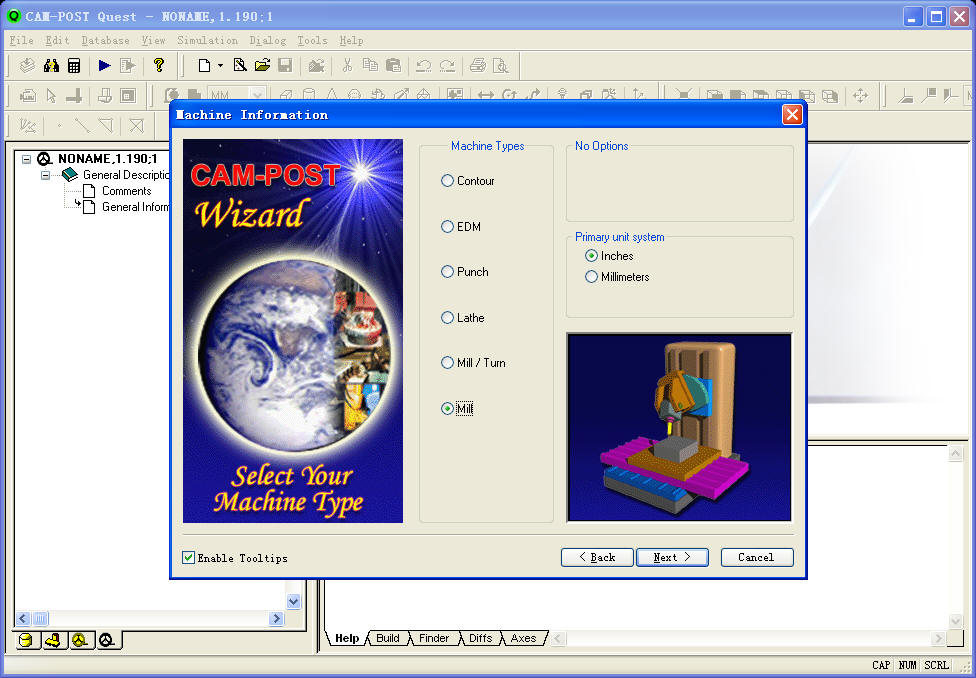Click the Cut scissors icon
The height and width of the screenshot is (678, 976).
point(347,65)
